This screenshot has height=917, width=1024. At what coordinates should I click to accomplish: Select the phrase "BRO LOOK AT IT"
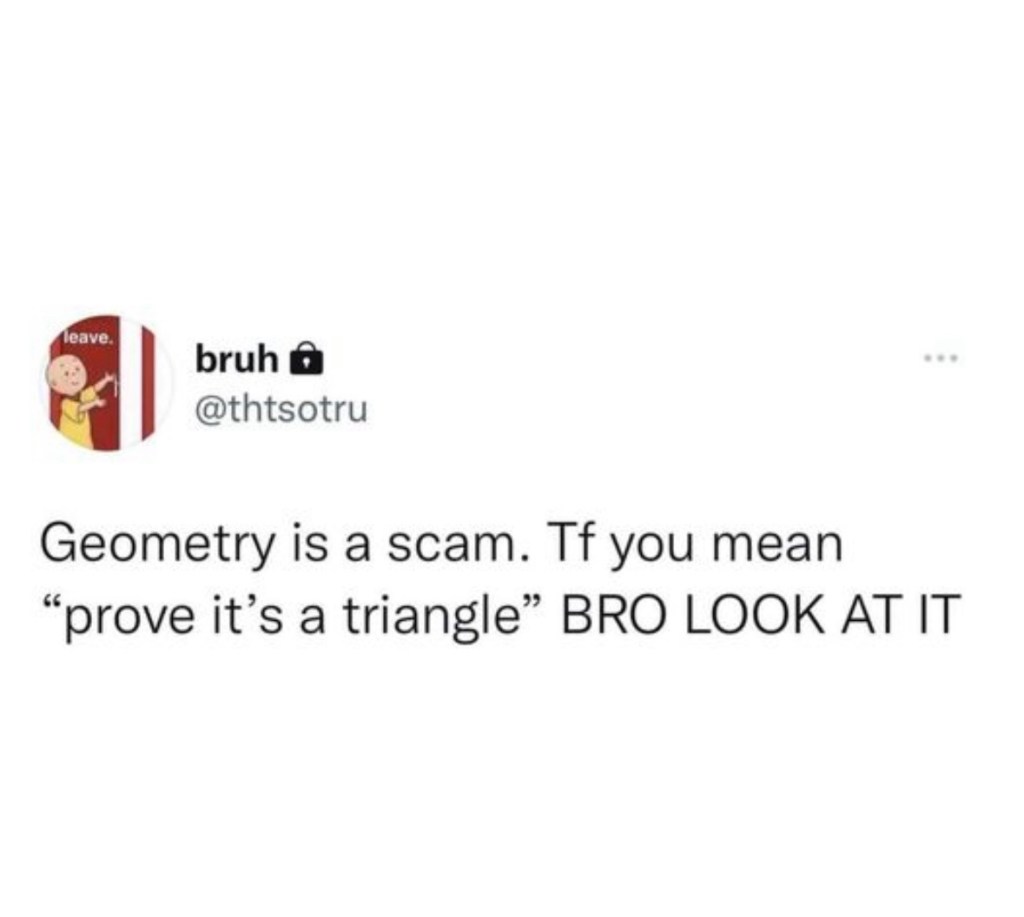click(761, 613)
